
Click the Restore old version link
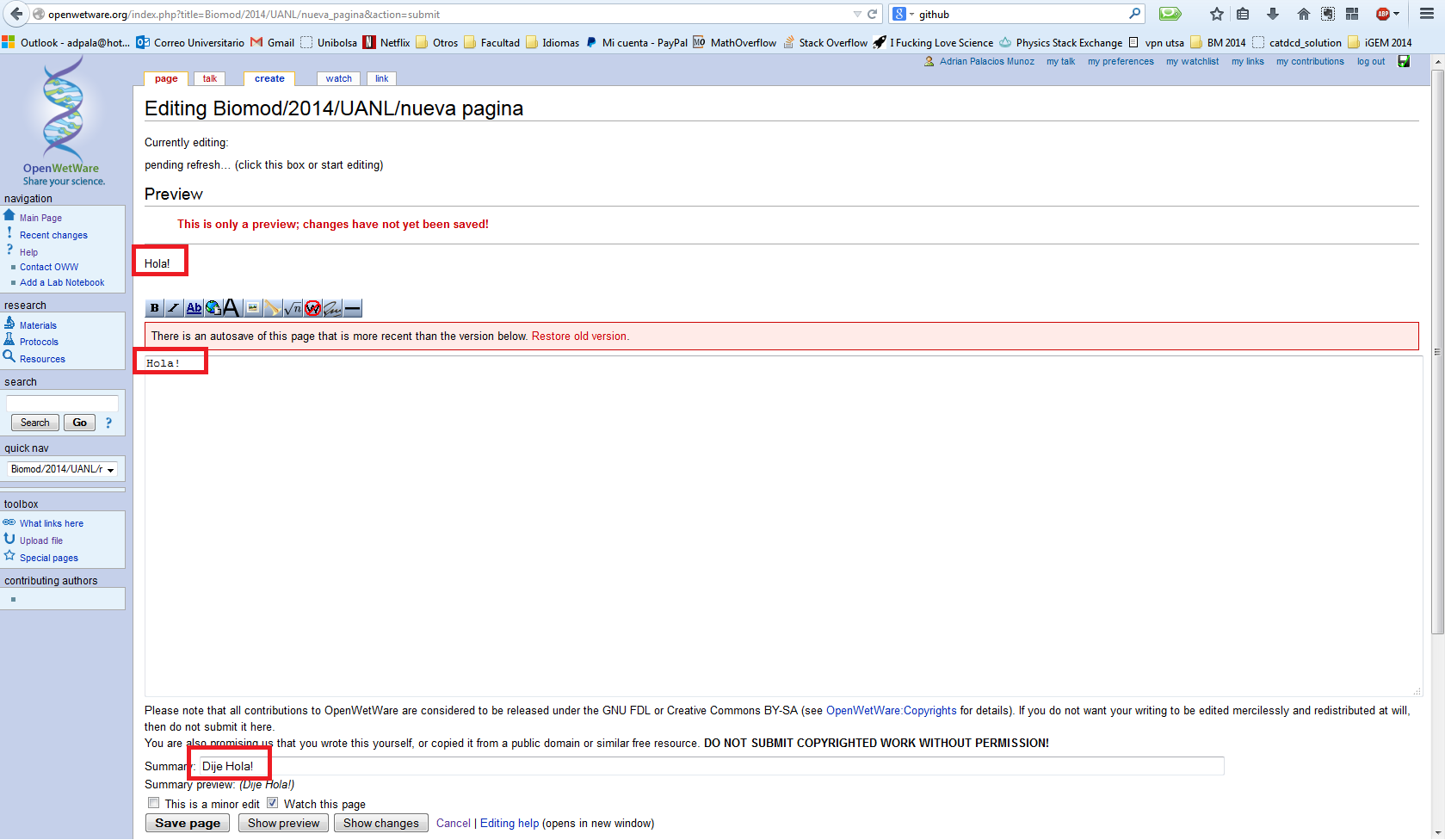[579, 337]
